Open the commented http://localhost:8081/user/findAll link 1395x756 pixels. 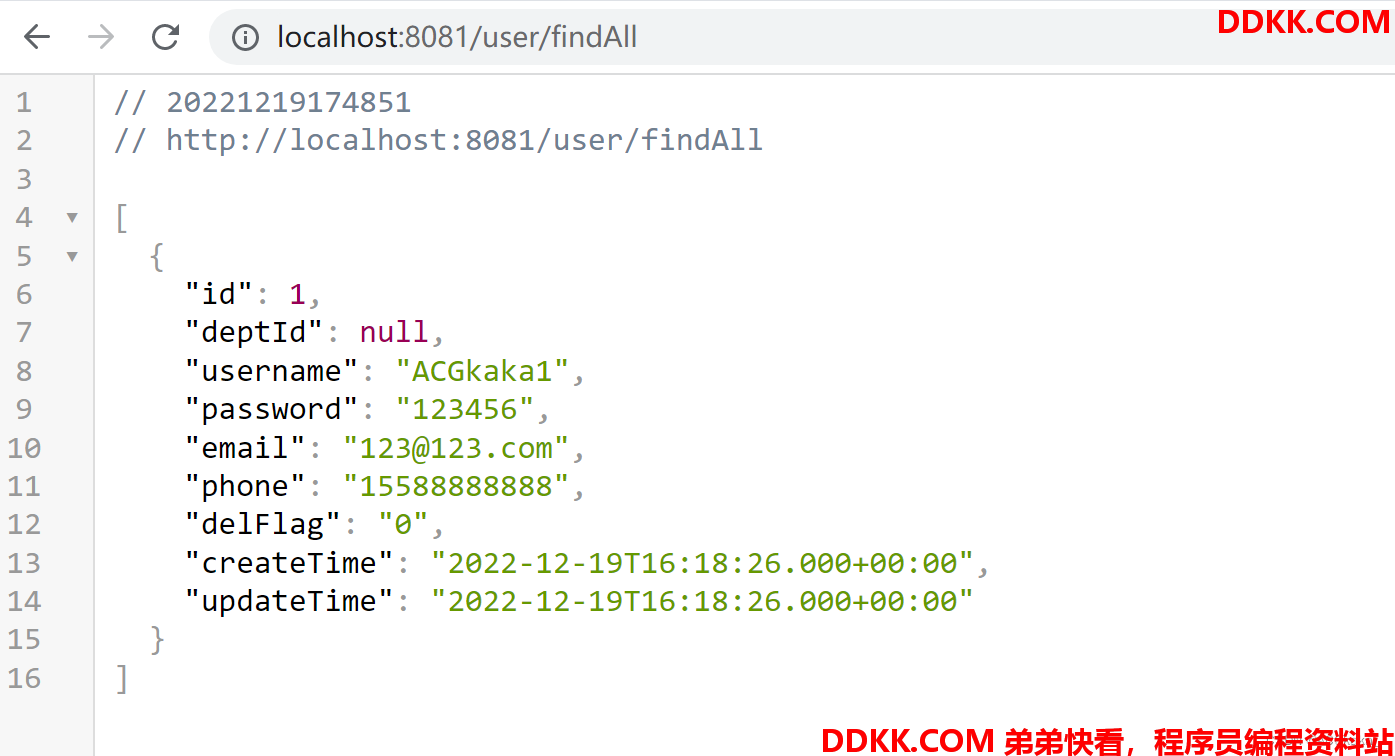tap(464, 140)
